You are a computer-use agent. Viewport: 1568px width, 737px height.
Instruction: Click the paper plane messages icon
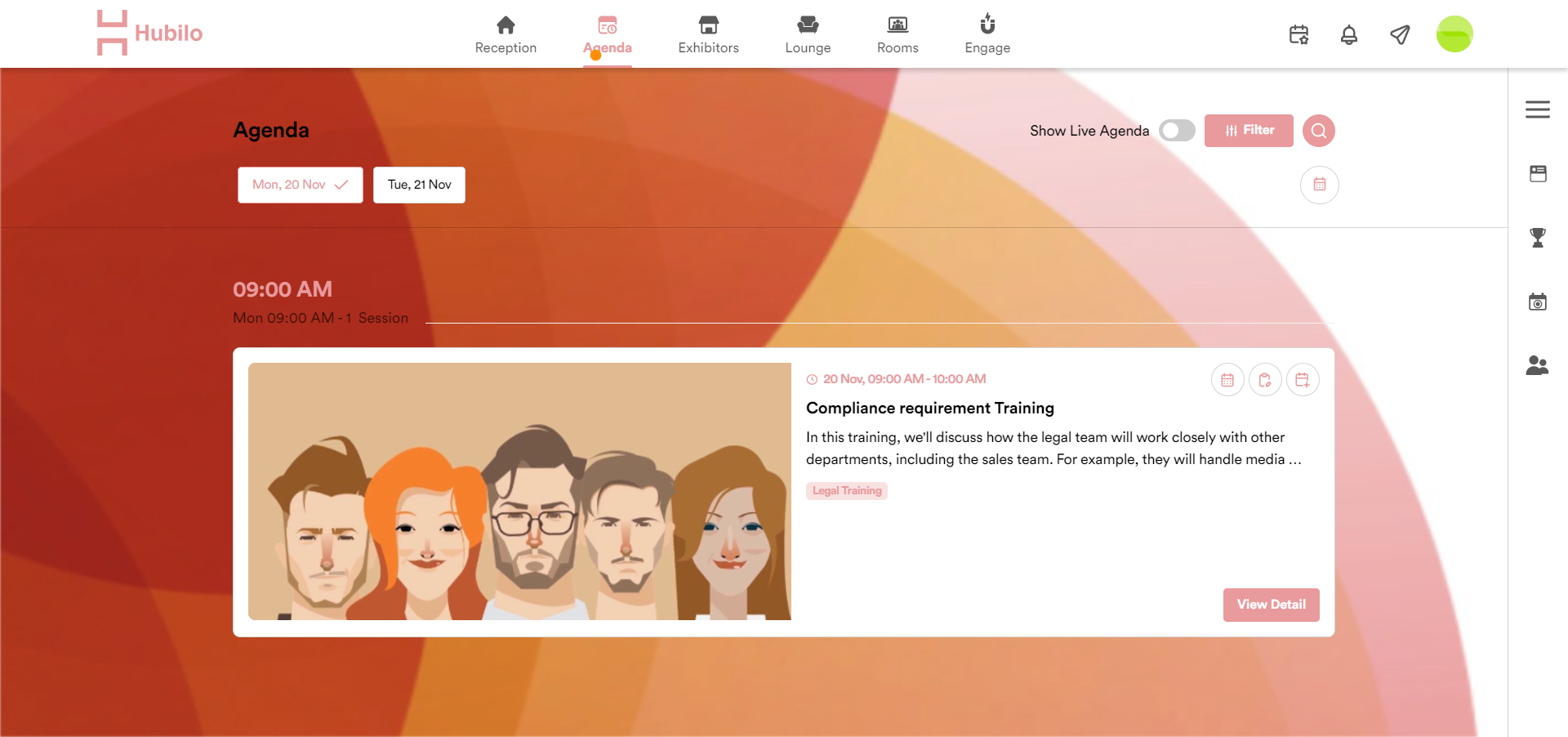pyautogui.click(x=1400, y=34)
